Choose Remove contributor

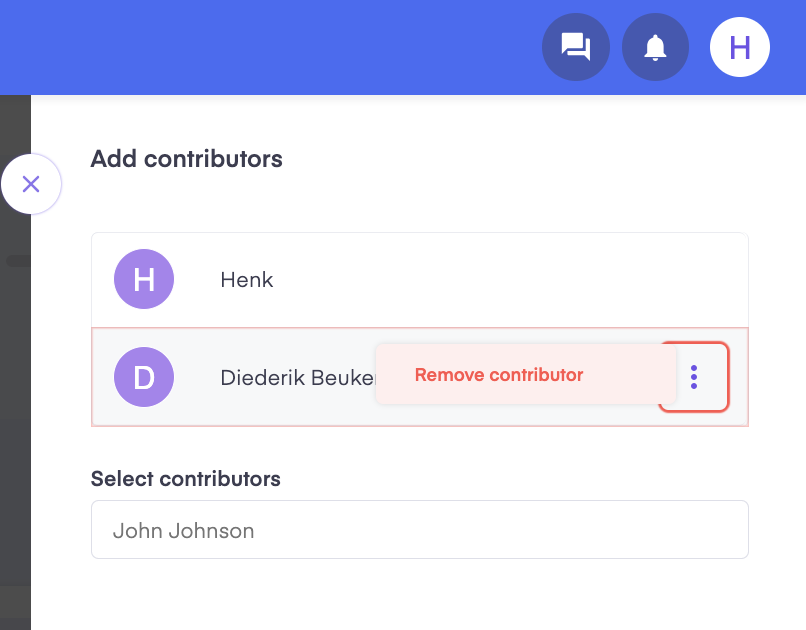[x=499, y=375]
